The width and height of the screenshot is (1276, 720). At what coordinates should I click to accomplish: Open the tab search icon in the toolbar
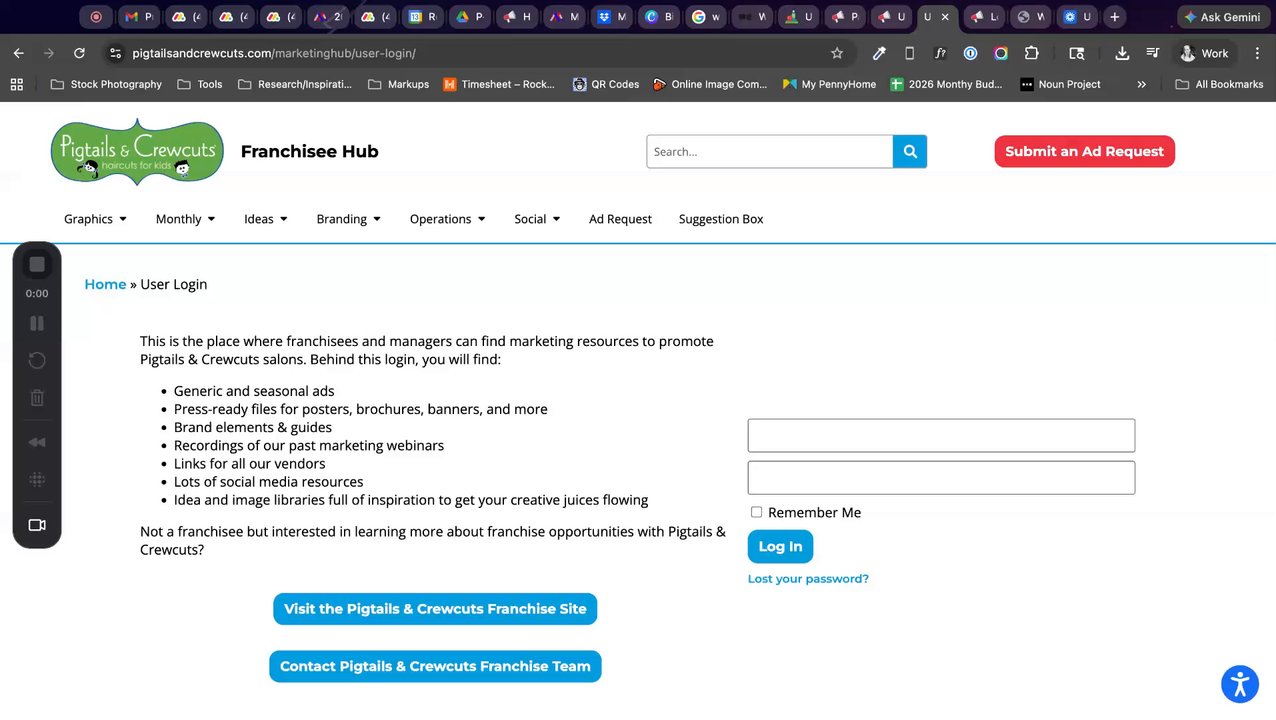(x=1077, y=53)
